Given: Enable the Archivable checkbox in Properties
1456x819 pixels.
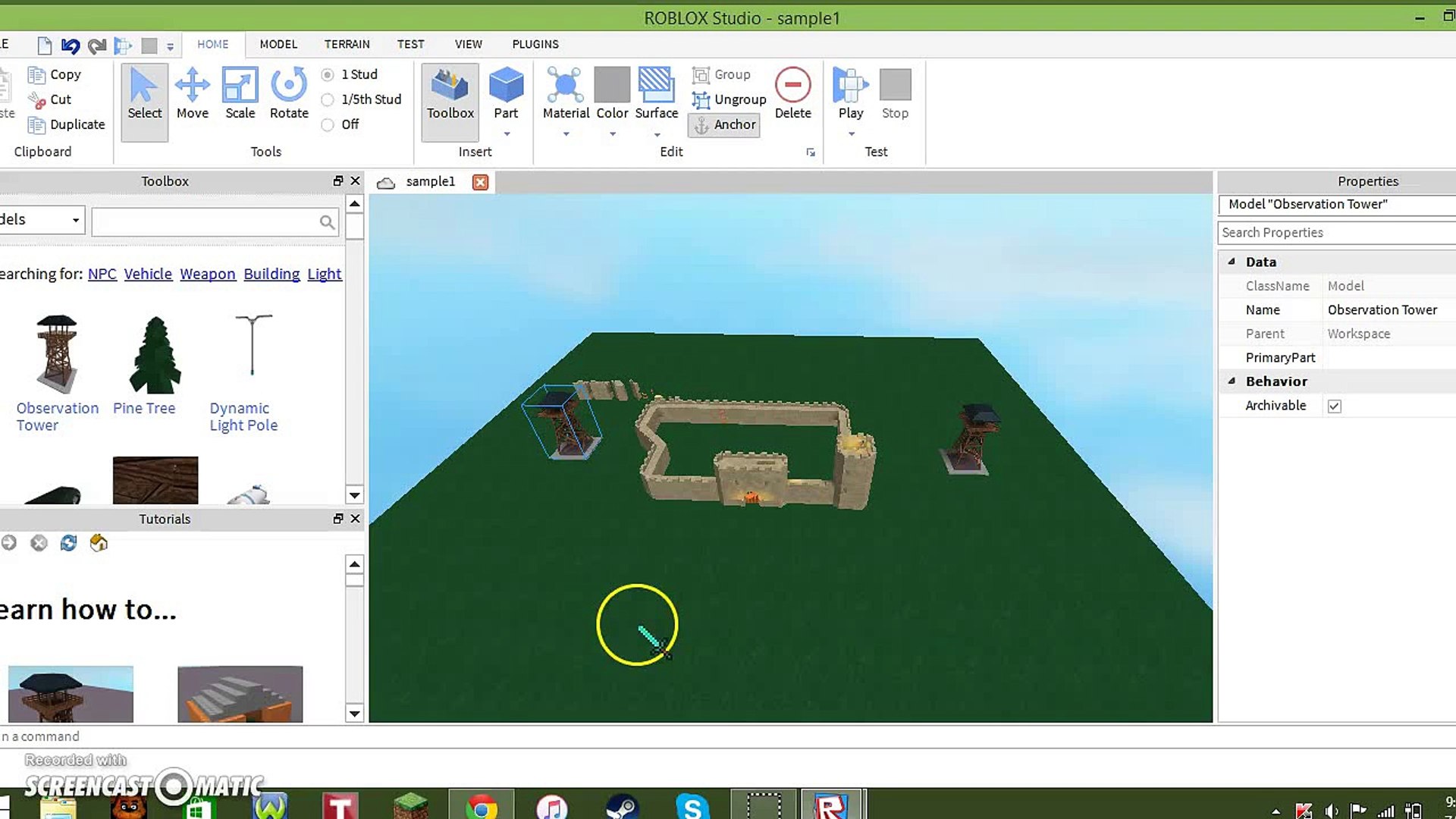Looking at the screenshot, I should (1335, 405).
